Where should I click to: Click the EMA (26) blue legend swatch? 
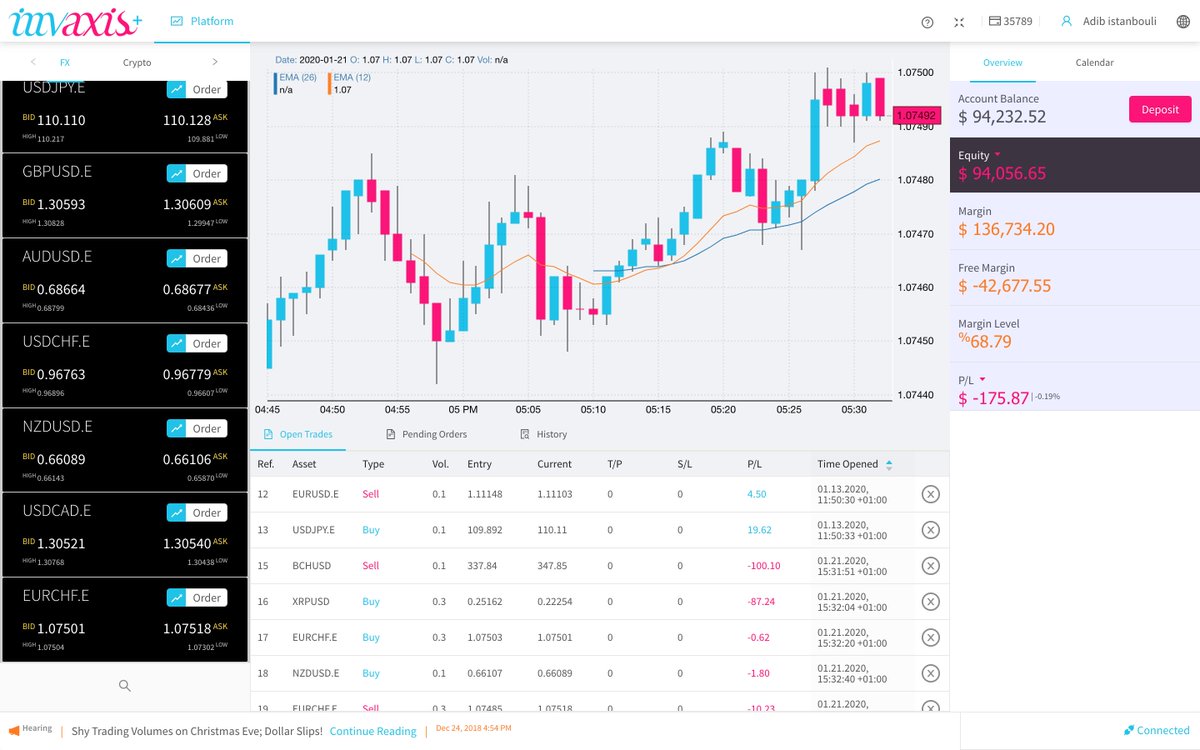(275, 83)
